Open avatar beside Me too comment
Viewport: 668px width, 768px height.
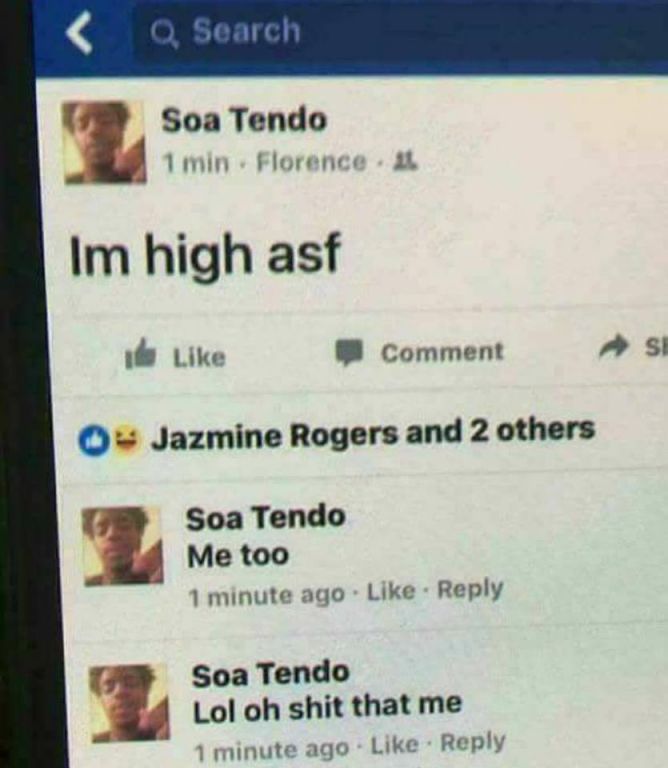tap(123, 546)
